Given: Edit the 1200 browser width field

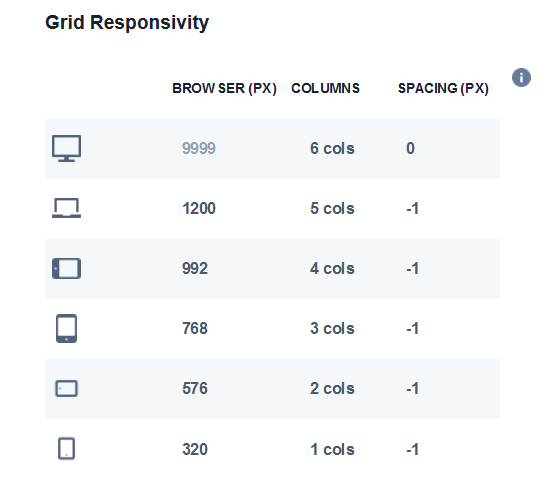Looking at the screenshot, I should [x=199, y=208].
